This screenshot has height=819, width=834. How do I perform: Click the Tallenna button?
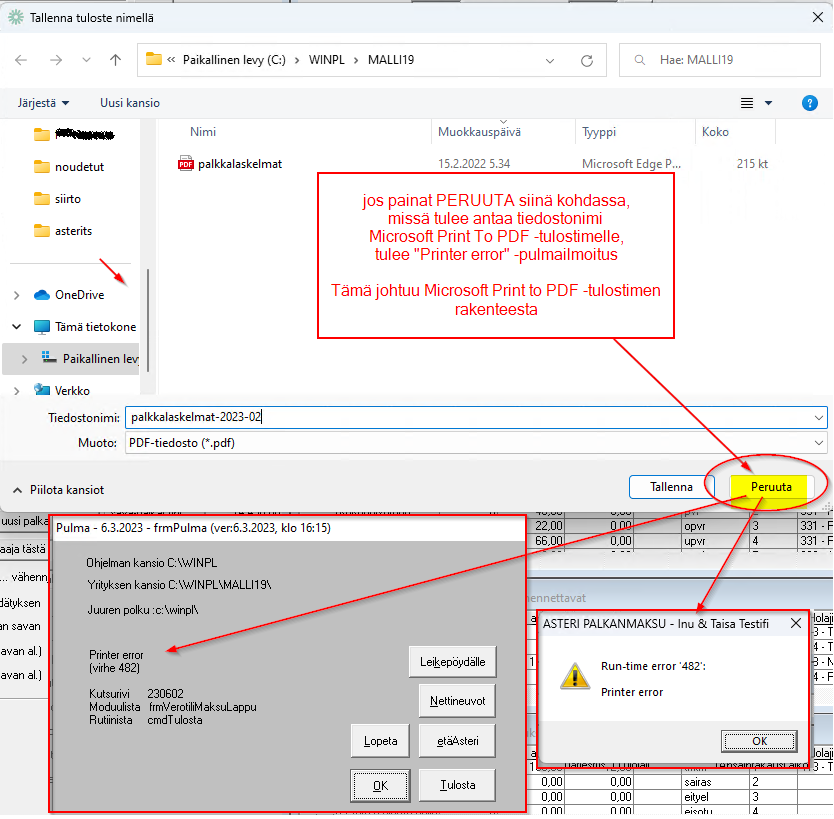click(671, 487)
